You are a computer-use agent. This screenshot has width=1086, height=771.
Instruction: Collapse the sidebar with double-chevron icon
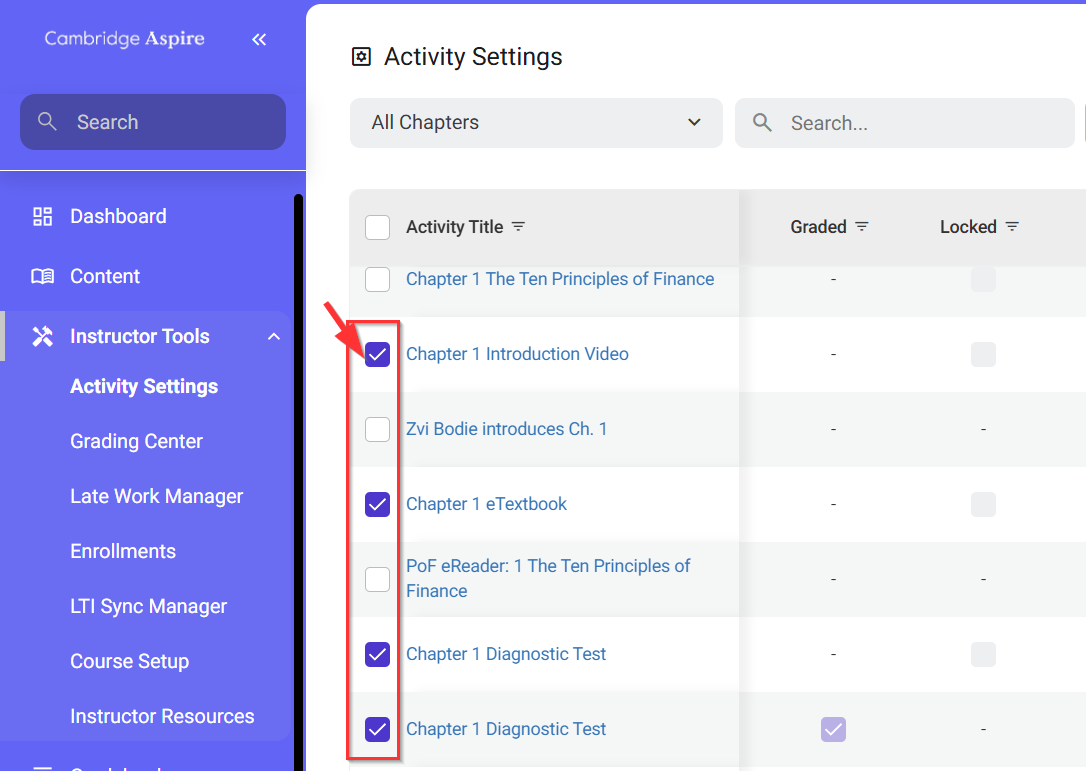[x=259, y=39]
